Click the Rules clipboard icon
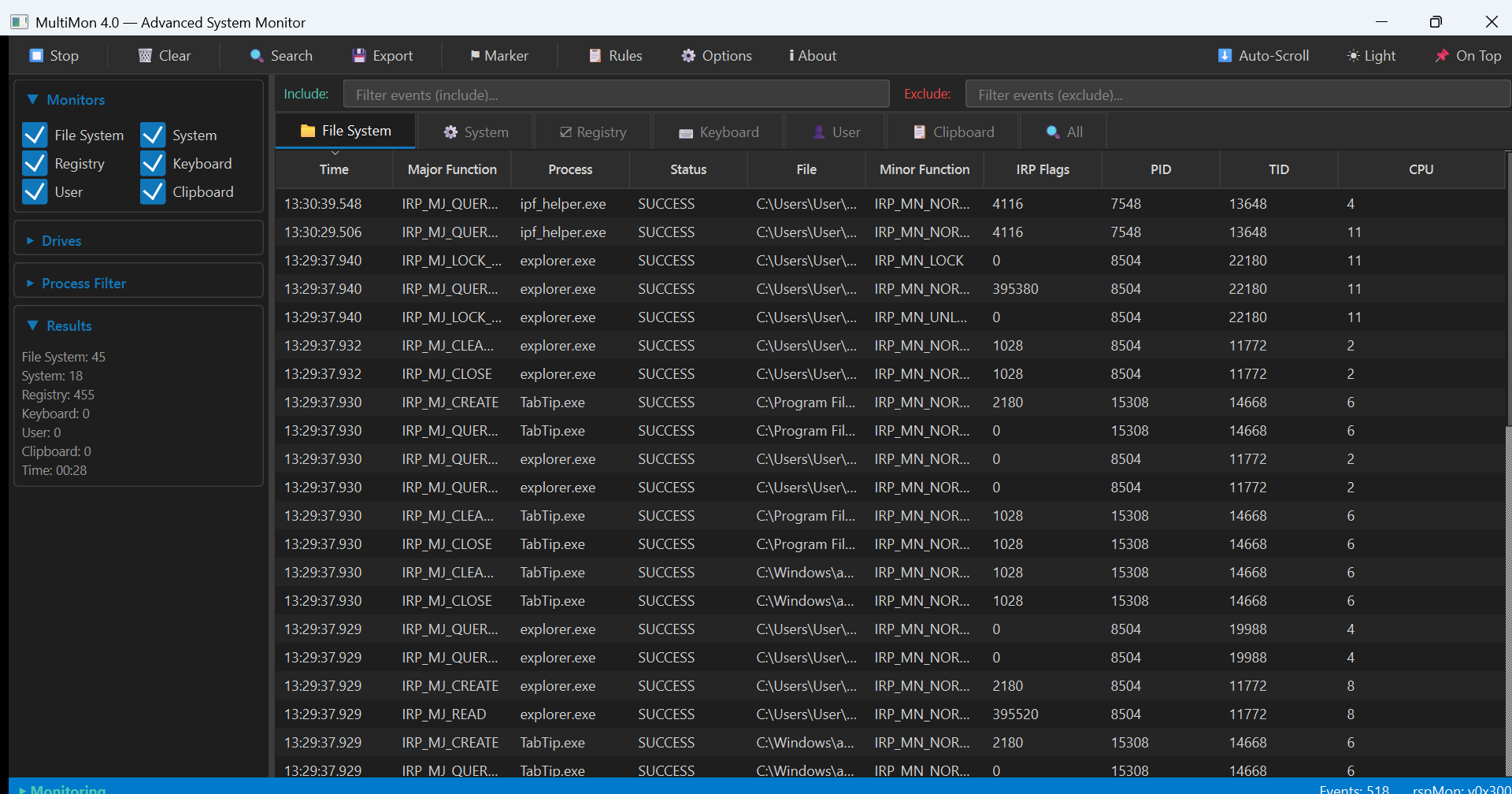The height and width of the screenshot is (794, 1512). [595, 56]
